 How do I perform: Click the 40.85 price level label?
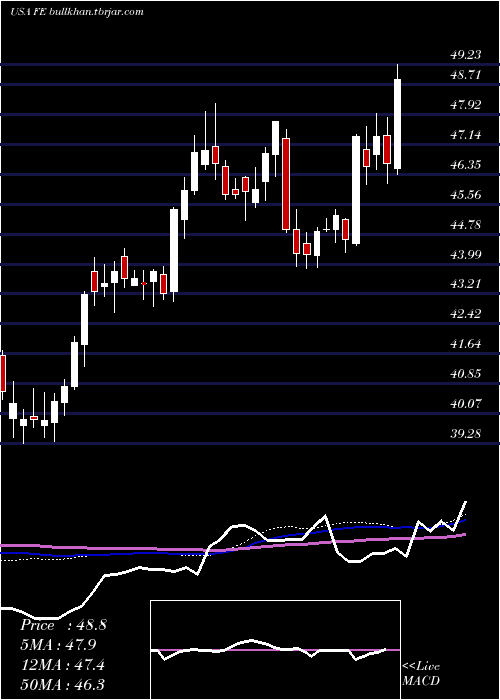click(x=466, y=373)
